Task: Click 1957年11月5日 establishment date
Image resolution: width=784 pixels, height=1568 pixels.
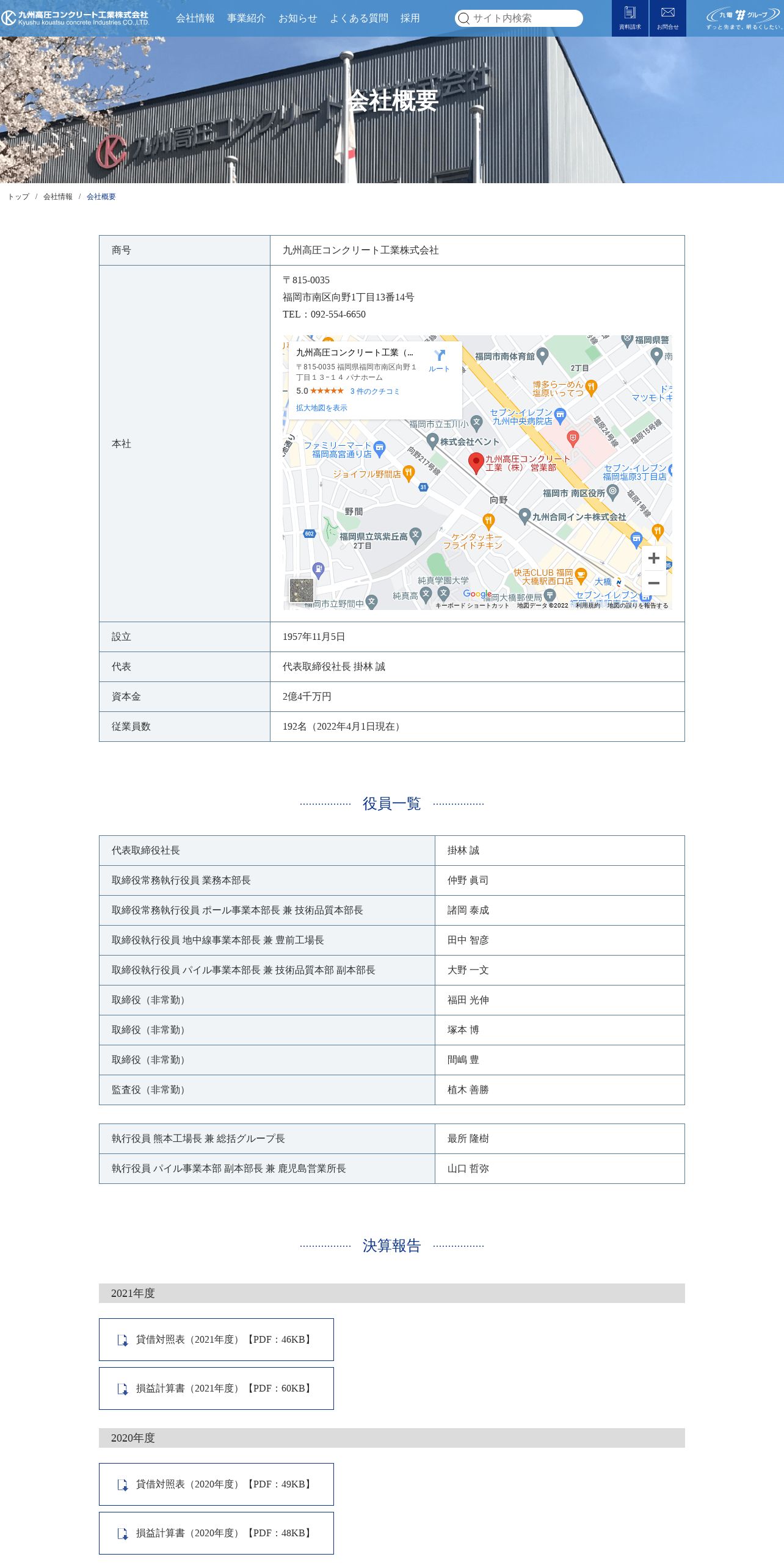Action: click(314, 637)
